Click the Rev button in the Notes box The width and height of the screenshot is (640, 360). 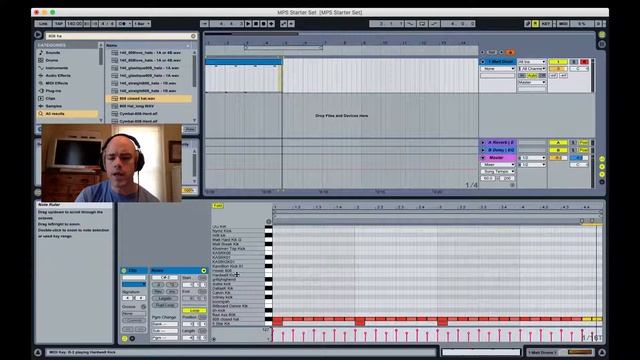[158, 291]
